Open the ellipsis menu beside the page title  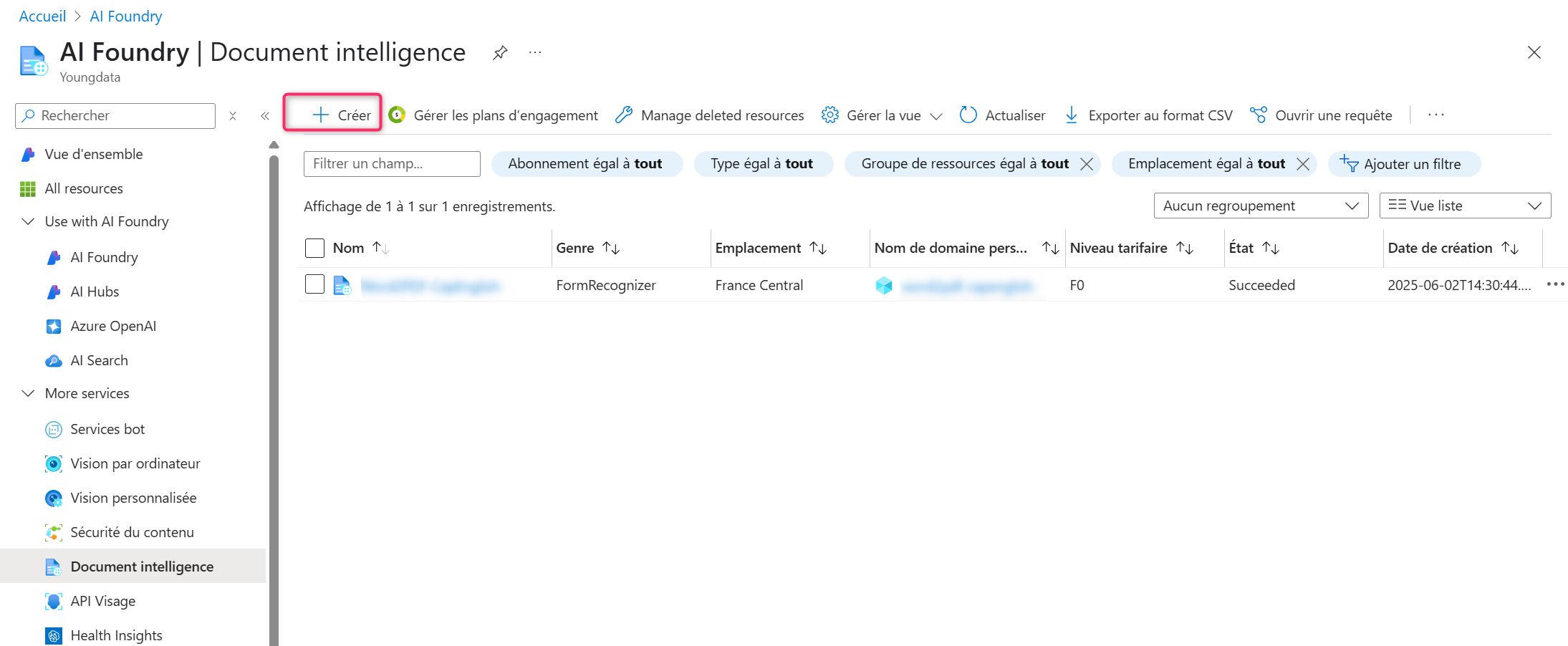(535, 52)
